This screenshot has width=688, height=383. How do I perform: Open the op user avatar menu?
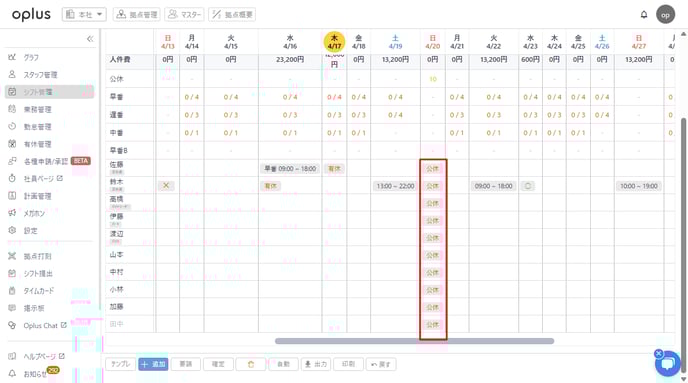666,14
